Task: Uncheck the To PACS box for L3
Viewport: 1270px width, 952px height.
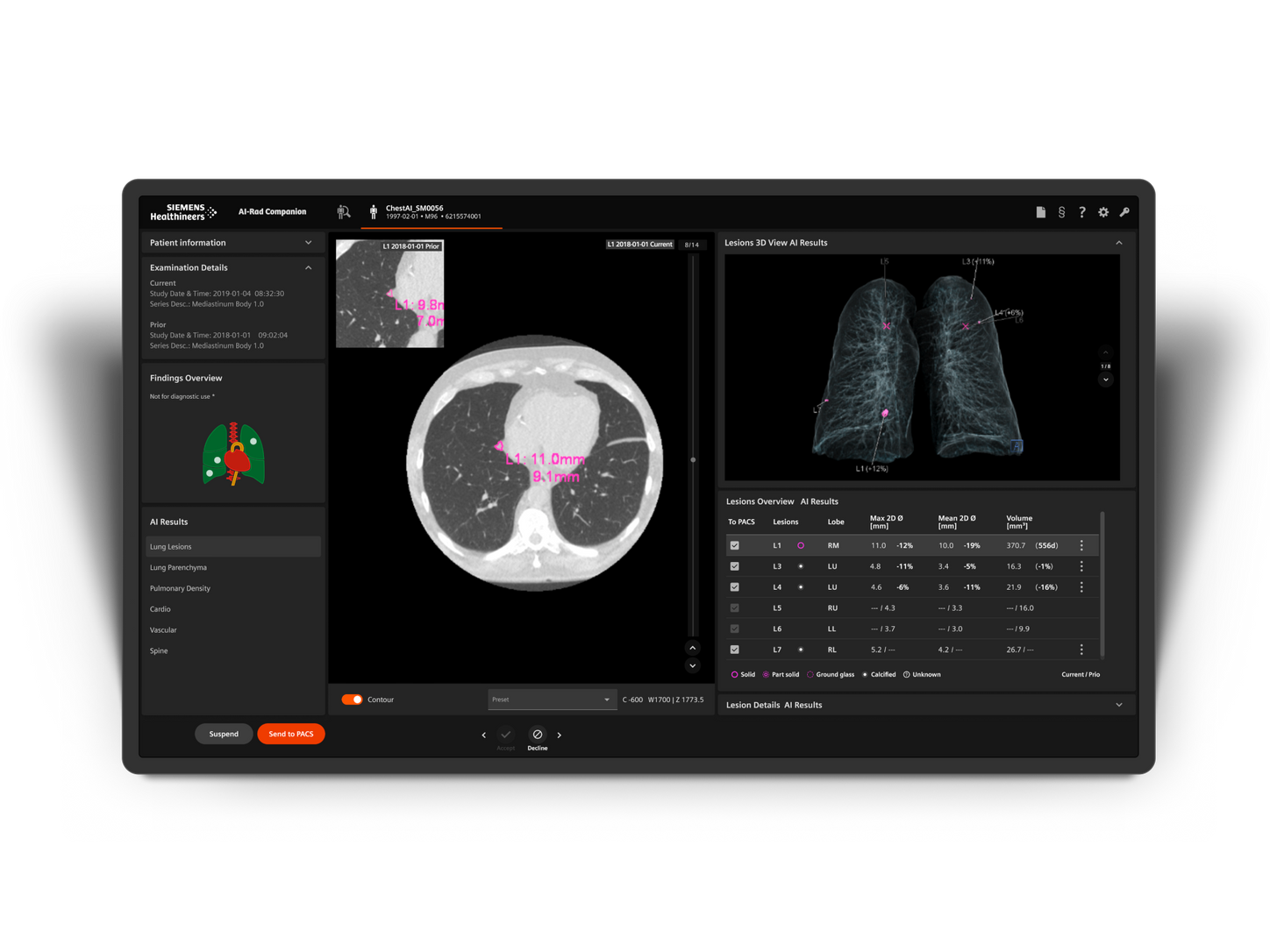Action: (x=735, y=566)
